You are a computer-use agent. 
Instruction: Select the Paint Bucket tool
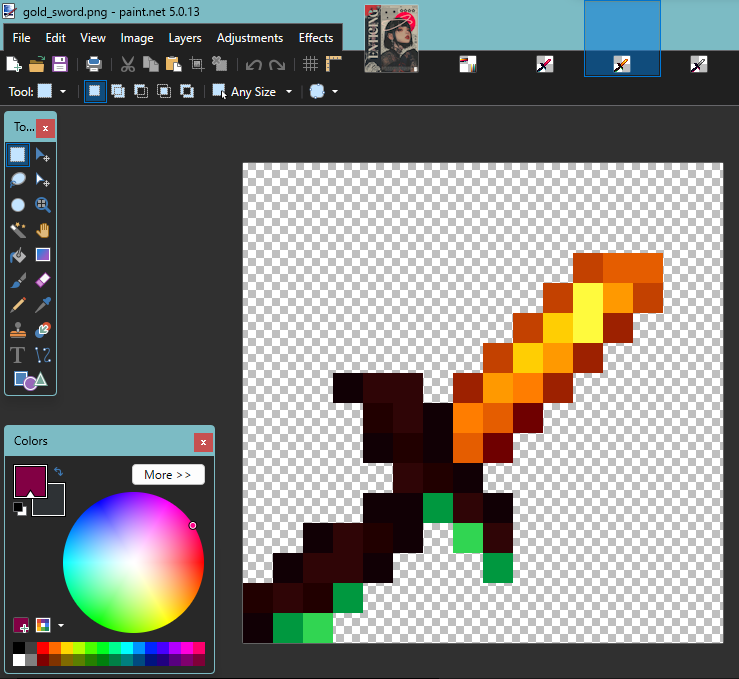coord(18,255)
